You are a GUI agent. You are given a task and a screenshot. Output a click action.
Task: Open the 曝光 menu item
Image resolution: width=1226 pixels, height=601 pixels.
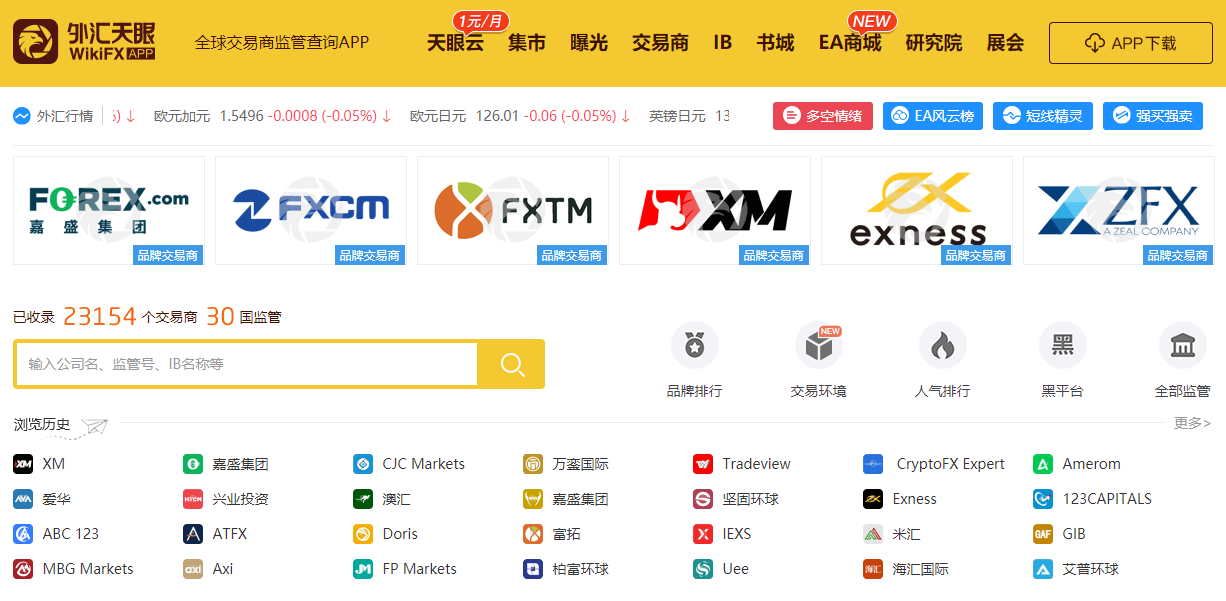point(589,43)
